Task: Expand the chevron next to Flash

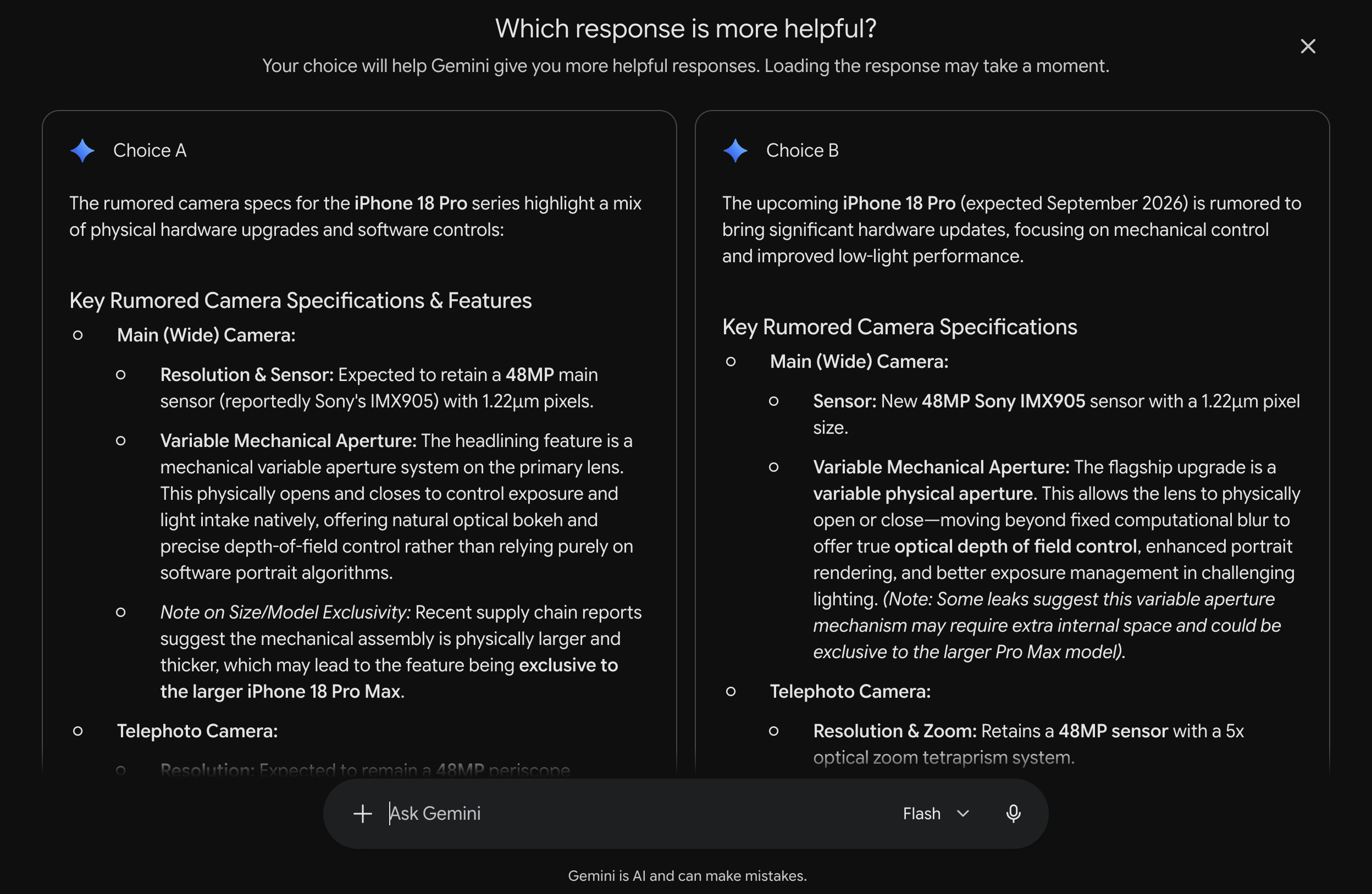Action: click(962, 813)
